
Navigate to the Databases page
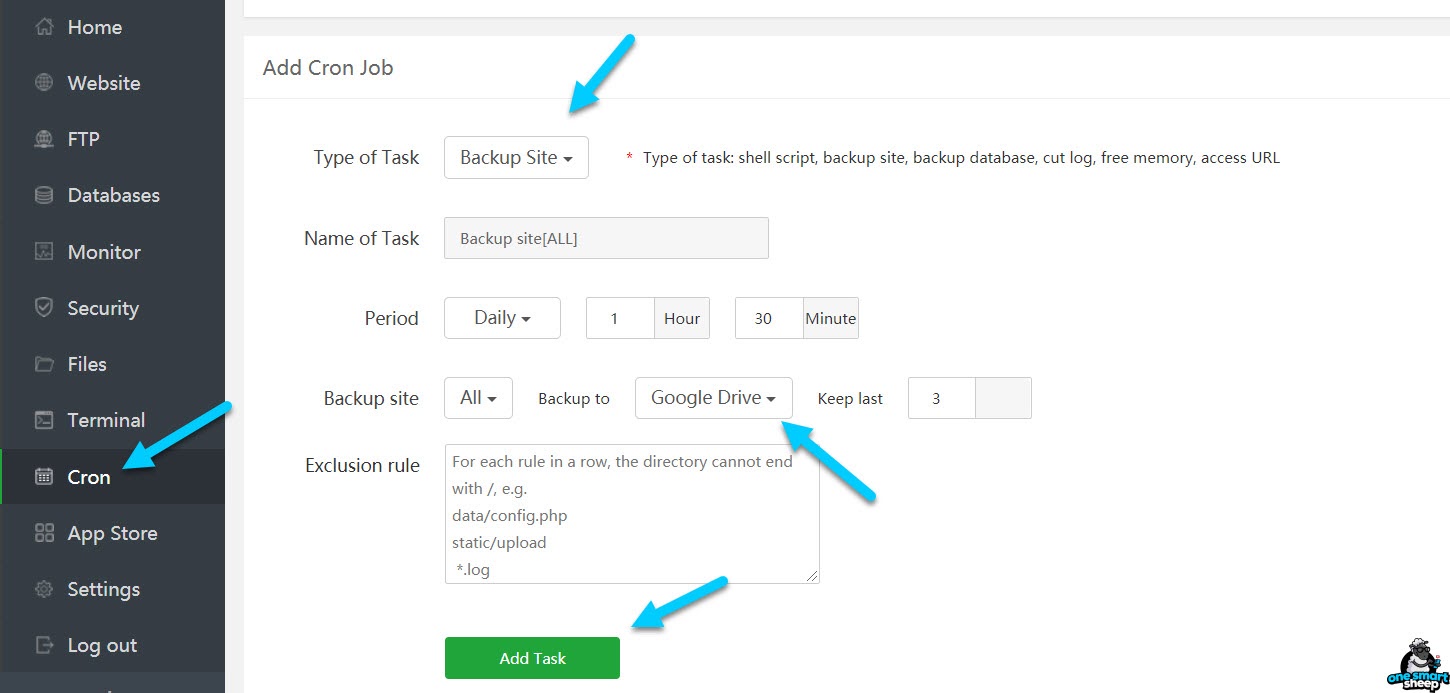pos(112,195)
